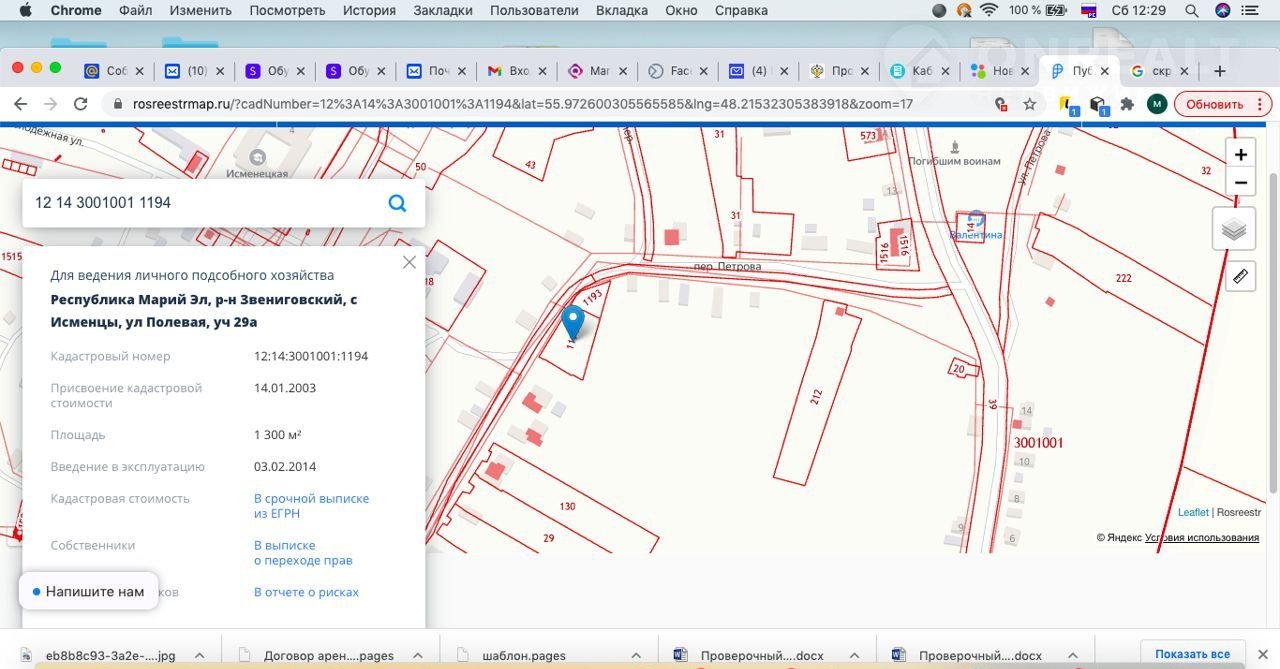Image resolution: width=1280 pixels, height=669 pixels.
Task: Click the blue search magnifier icon
Action: (397, 203)
